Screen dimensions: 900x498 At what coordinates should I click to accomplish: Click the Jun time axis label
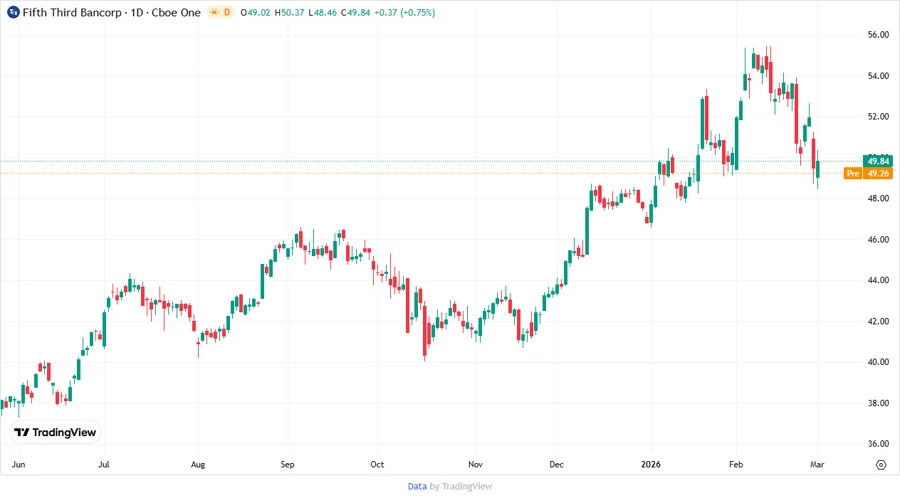(18, 464)
